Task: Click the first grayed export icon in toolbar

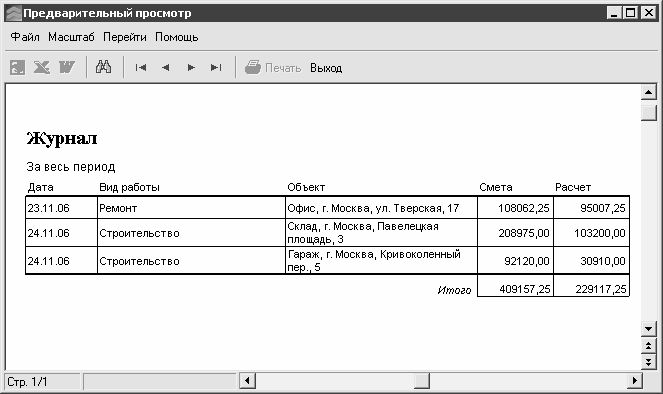Action: click(18, 68)
